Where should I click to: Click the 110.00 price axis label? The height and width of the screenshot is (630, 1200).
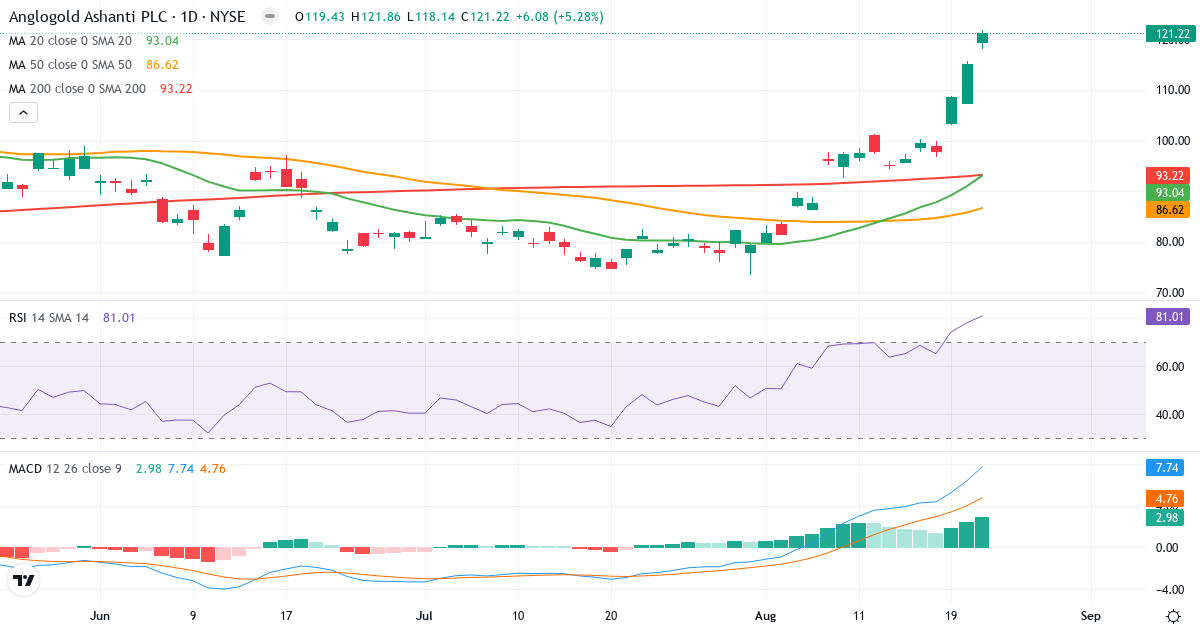1172,90
